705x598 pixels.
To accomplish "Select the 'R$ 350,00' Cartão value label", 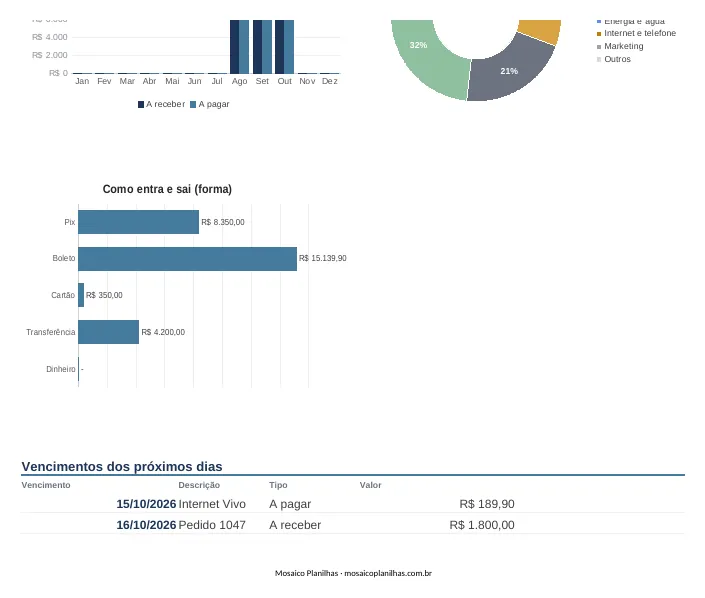I will pos(104,295).
